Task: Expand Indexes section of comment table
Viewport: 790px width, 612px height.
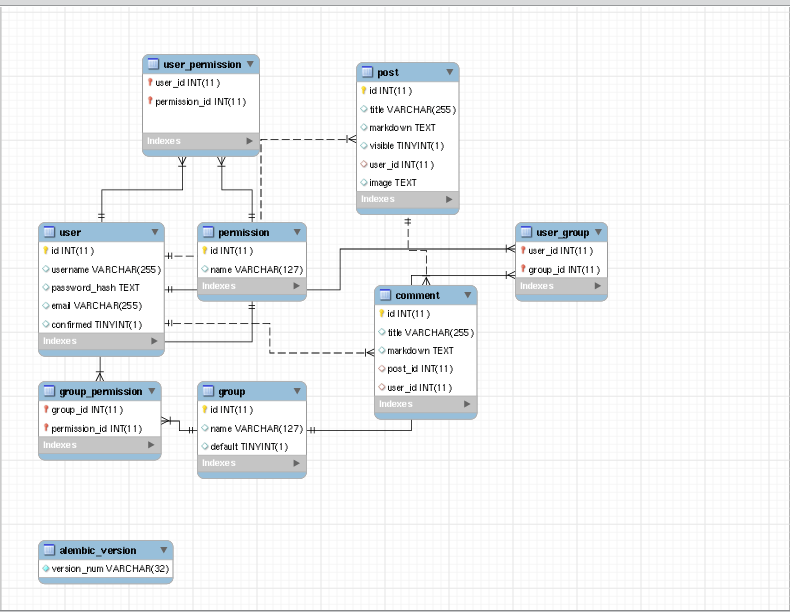Action: [467, 404]
